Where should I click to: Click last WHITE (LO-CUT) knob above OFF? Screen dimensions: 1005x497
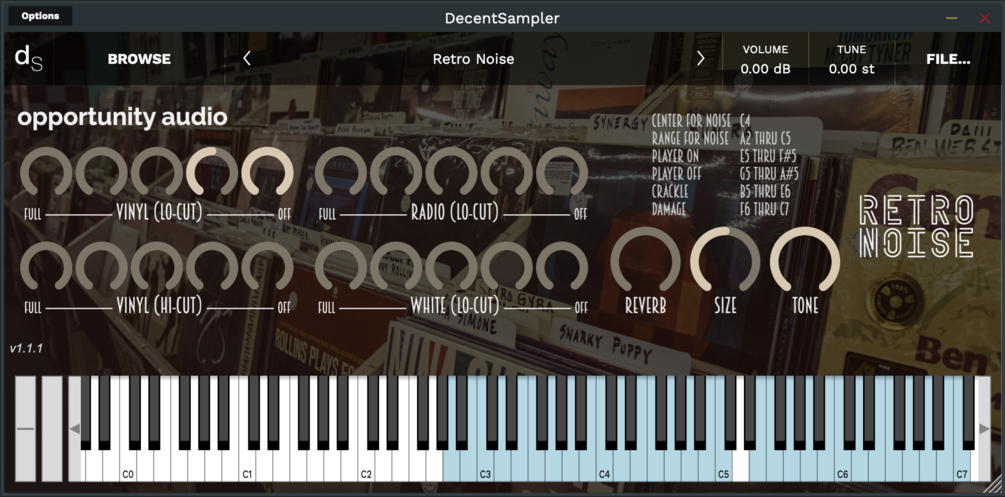(x=562, y=267)
